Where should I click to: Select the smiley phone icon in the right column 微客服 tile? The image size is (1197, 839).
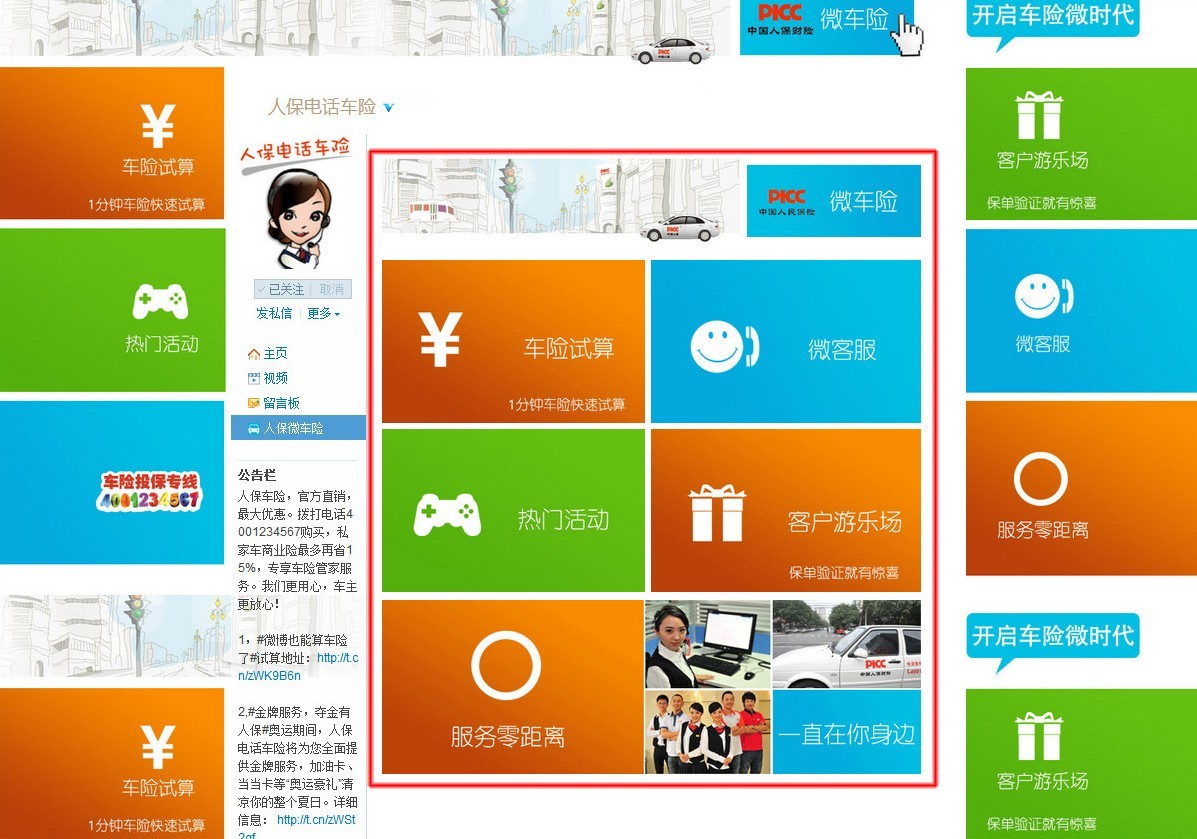pyautogui.click(x=1044, y=296)
